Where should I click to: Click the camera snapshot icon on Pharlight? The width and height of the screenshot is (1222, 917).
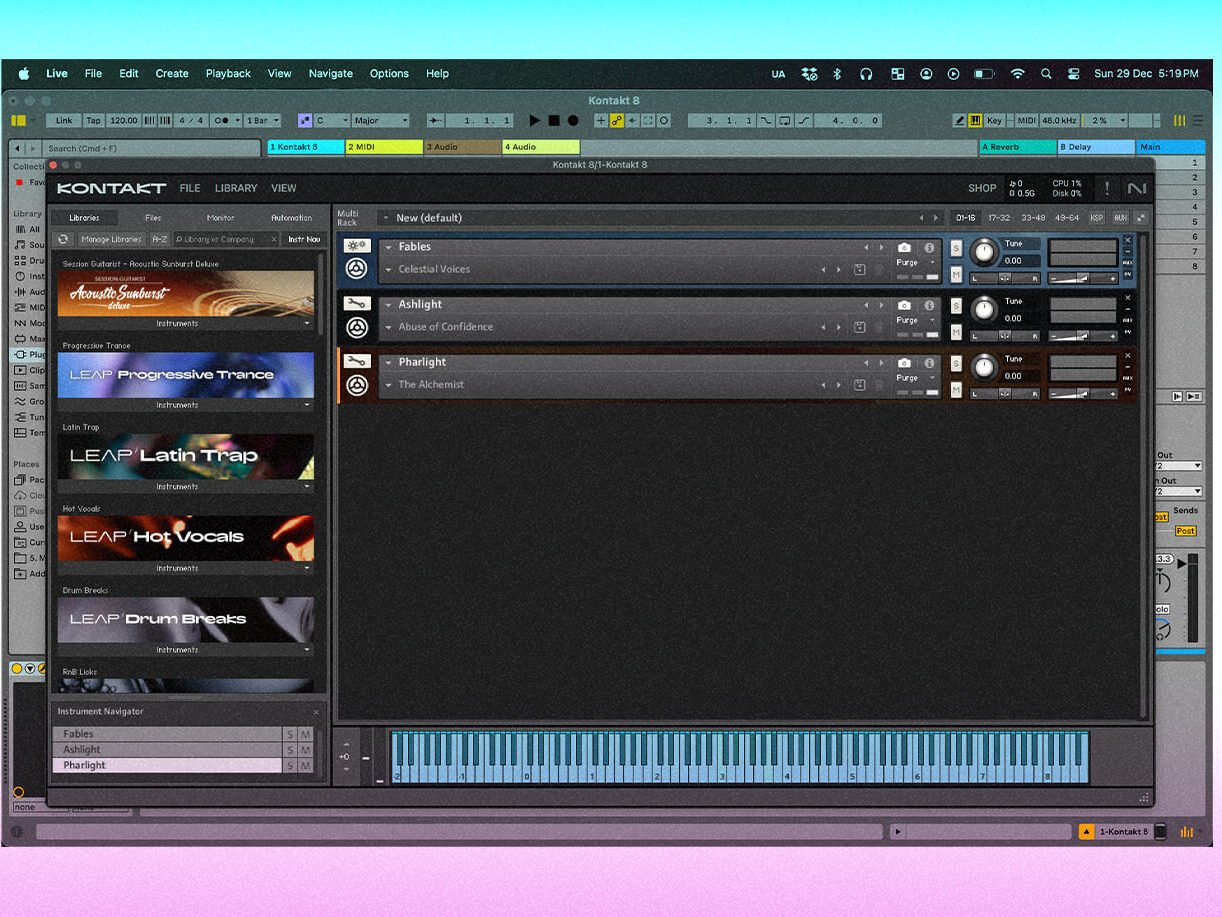[904, 363]
